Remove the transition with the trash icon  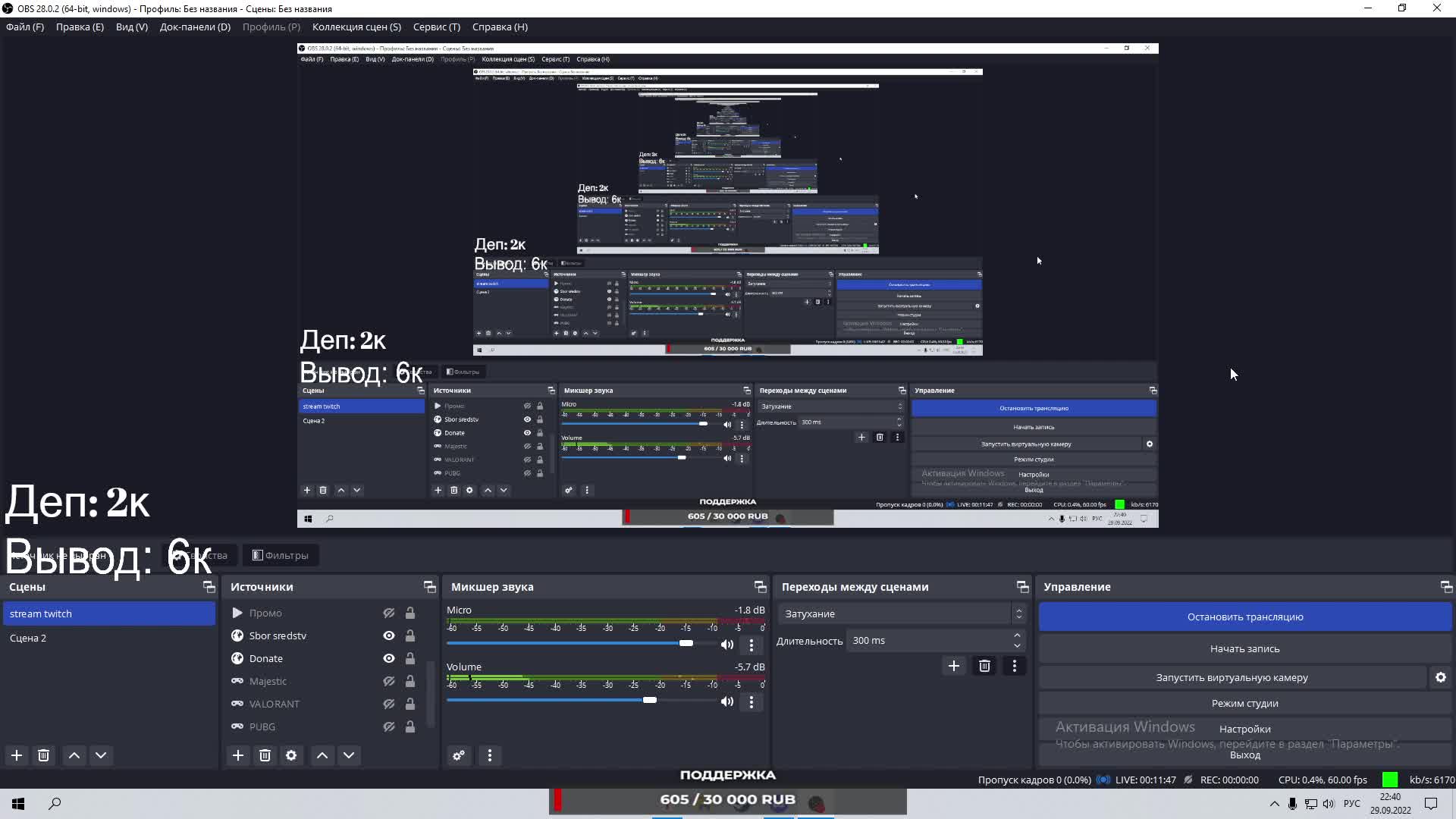[x=984, y=666]
